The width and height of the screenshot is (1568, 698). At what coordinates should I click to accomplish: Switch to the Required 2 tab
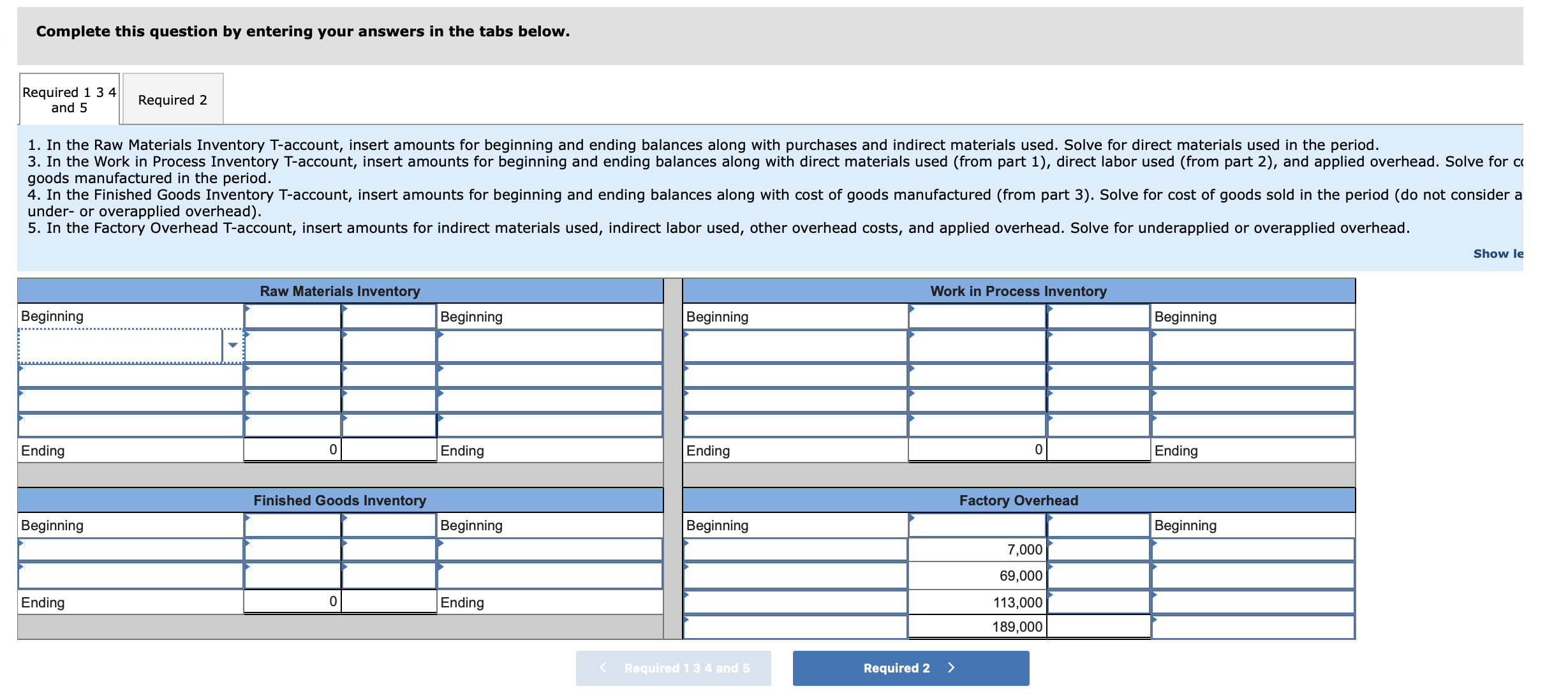click(173, 100)
